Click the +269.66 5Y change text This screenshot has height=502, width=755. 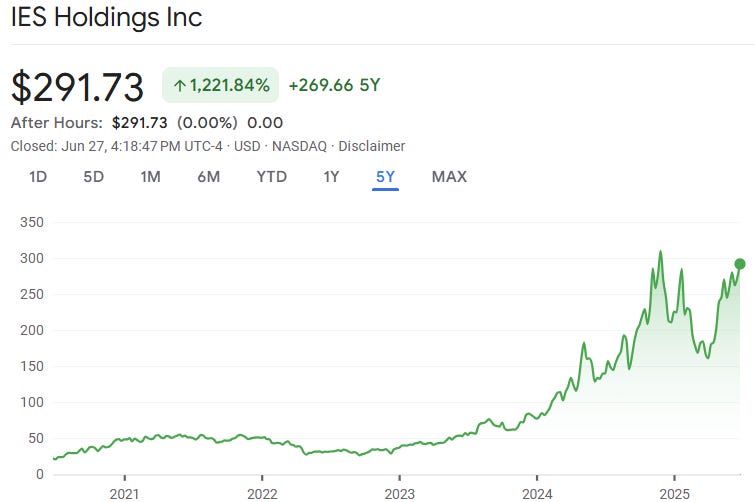coord(335,85)
